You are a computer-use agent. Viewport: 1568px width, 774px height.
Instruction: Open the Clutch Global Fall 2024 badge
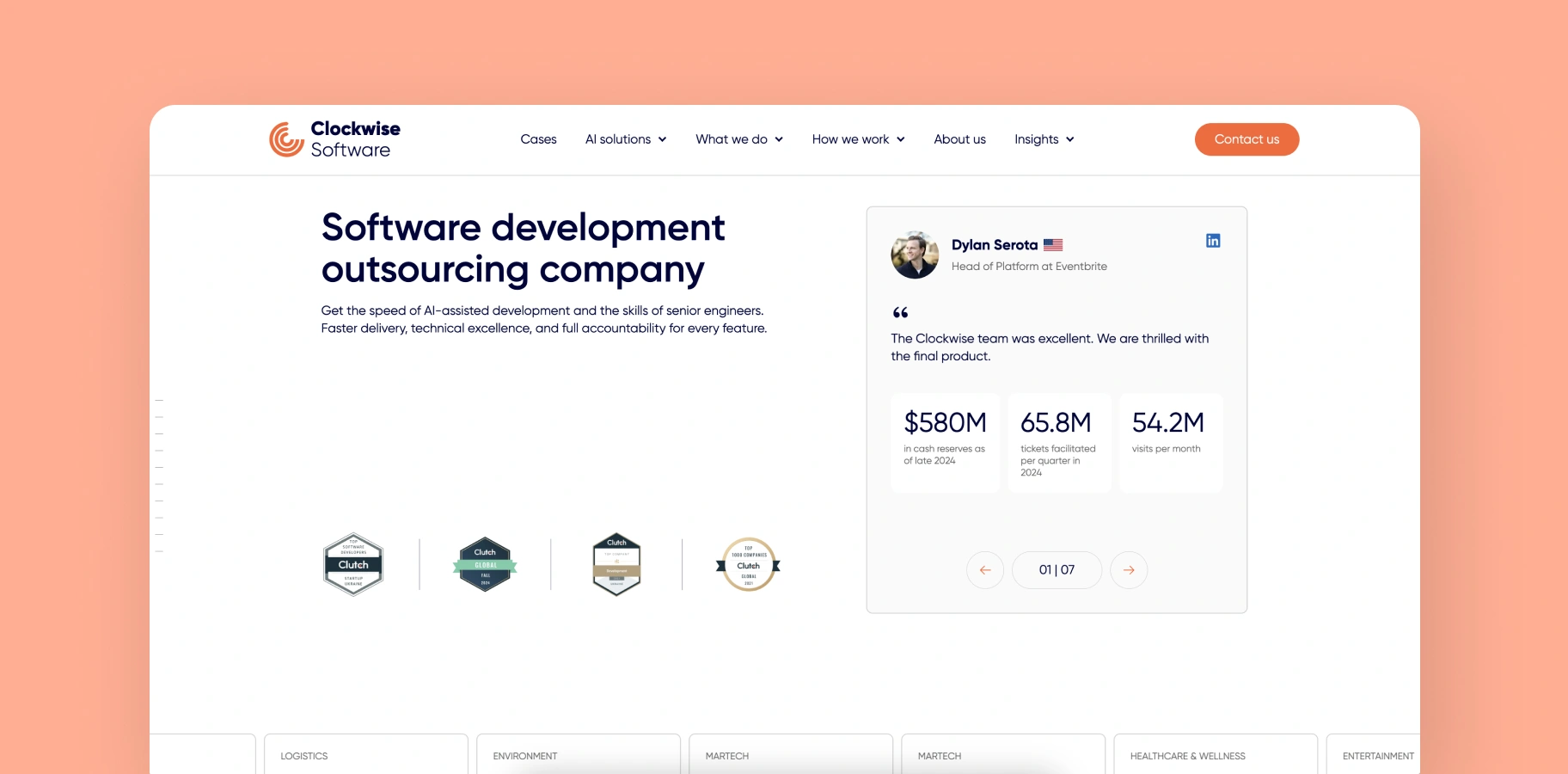(485, 564)
